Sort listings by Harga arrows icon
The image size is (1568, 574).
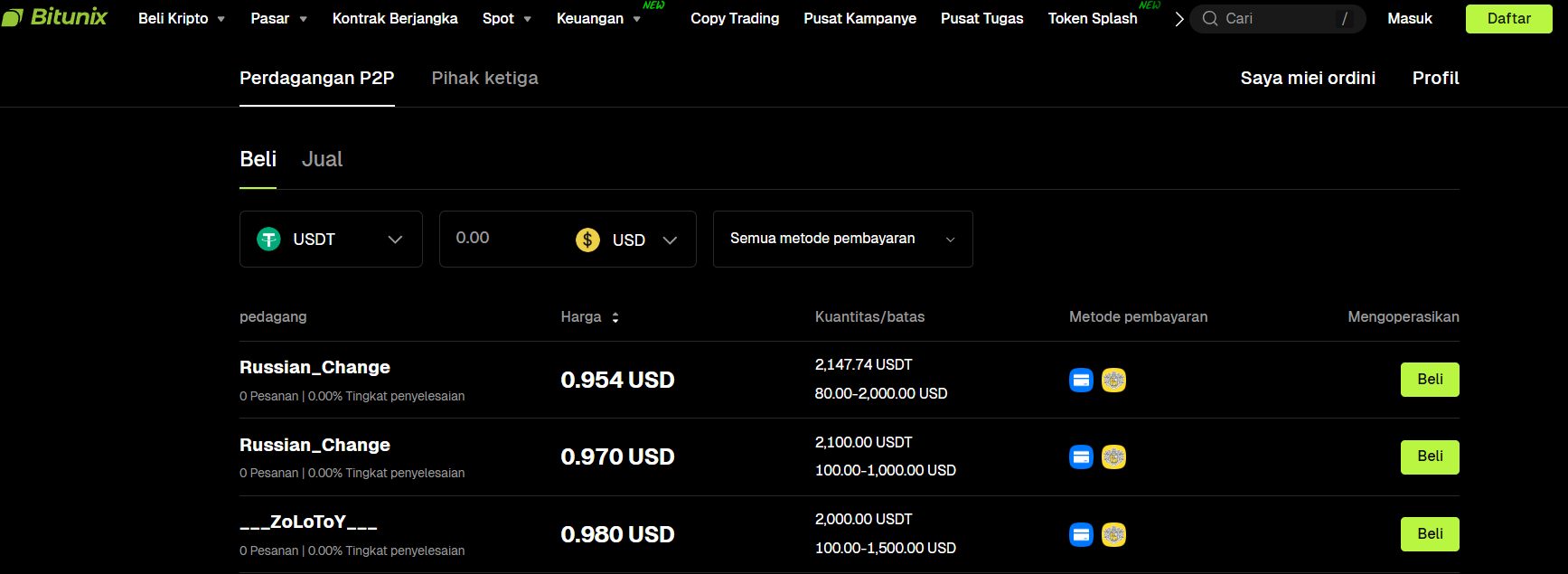click(615, 317)
